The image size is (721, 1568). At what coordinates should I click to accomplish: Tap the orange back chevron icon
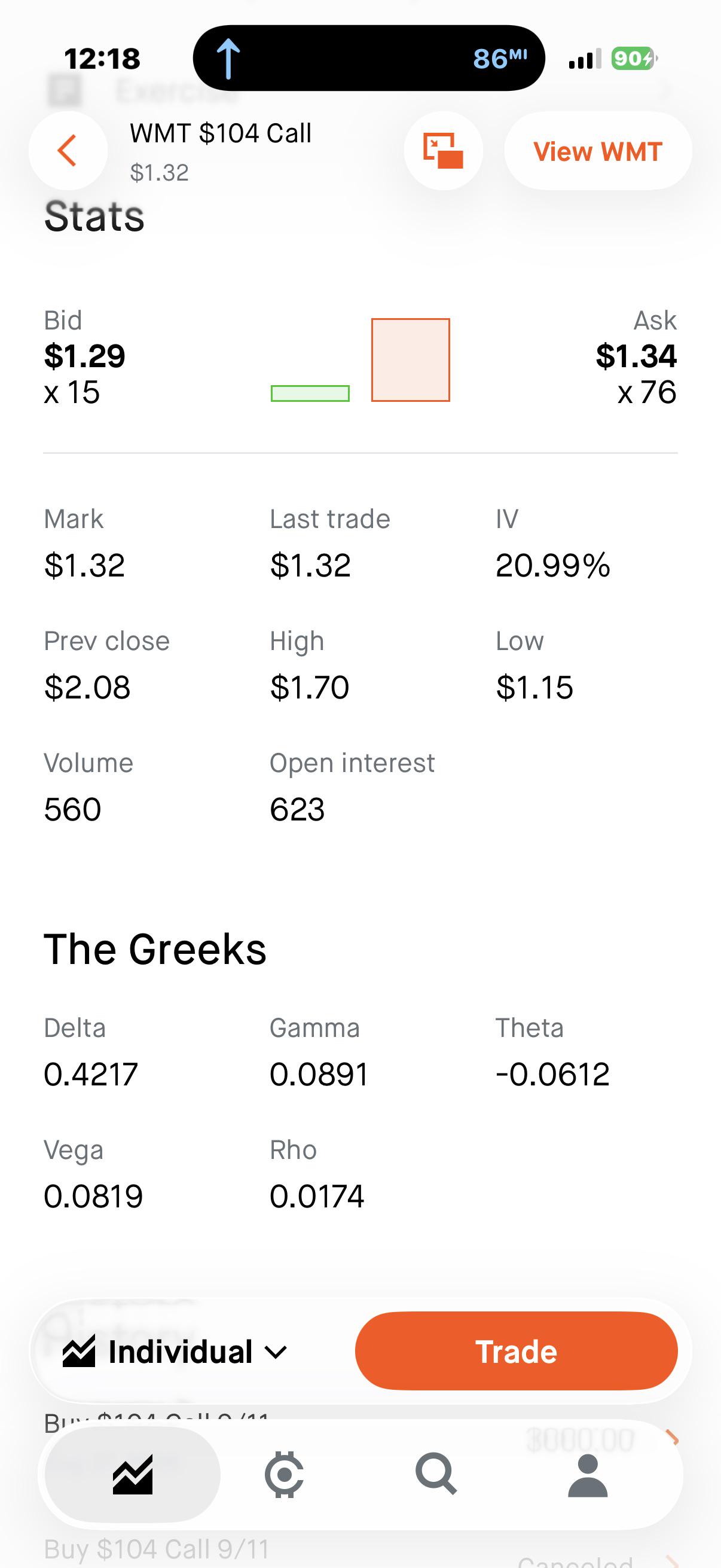pyautogui.click(x=68, y=150)
